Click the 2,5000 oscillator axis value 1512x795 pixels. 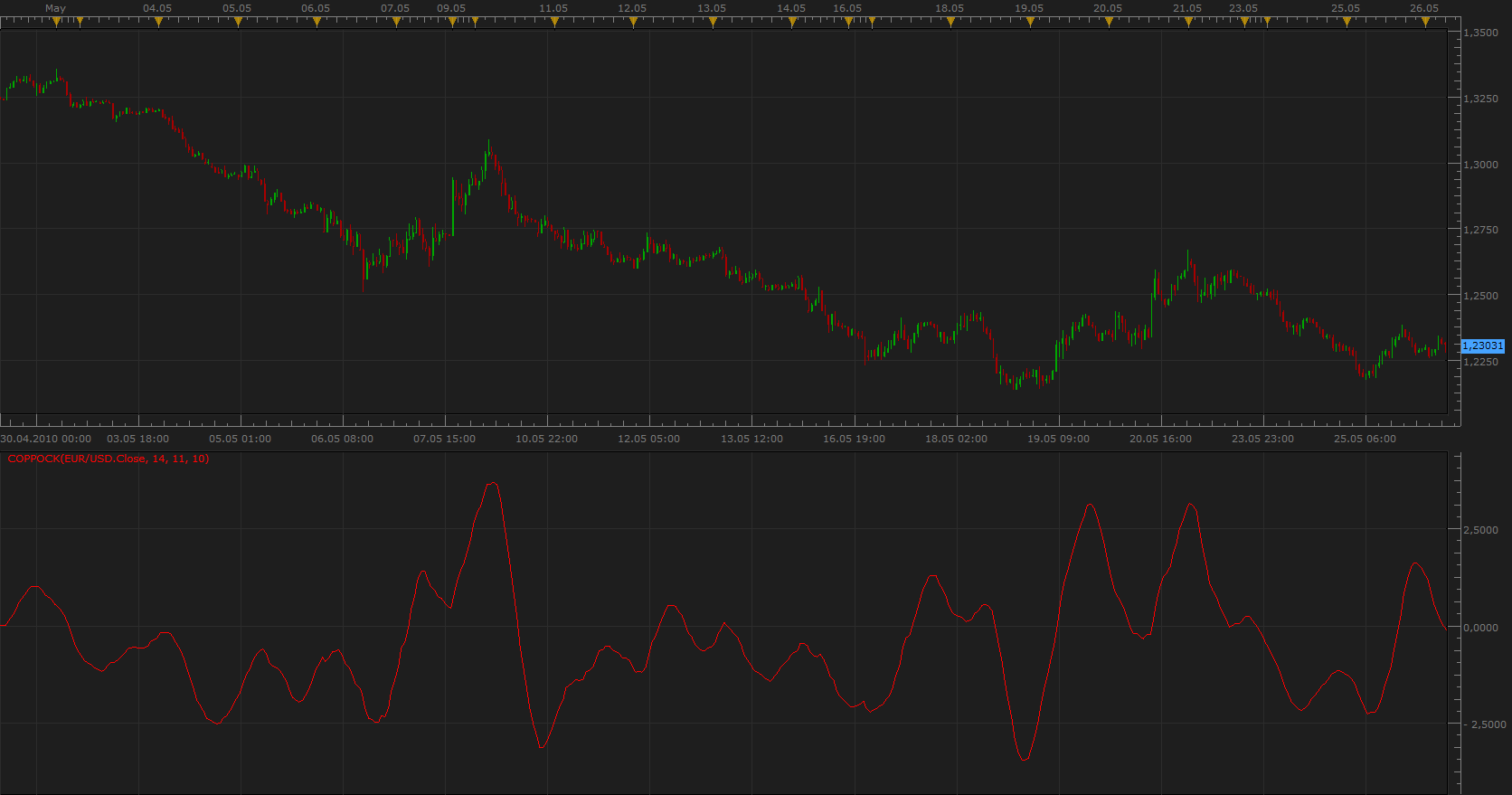pos(1481,530)
